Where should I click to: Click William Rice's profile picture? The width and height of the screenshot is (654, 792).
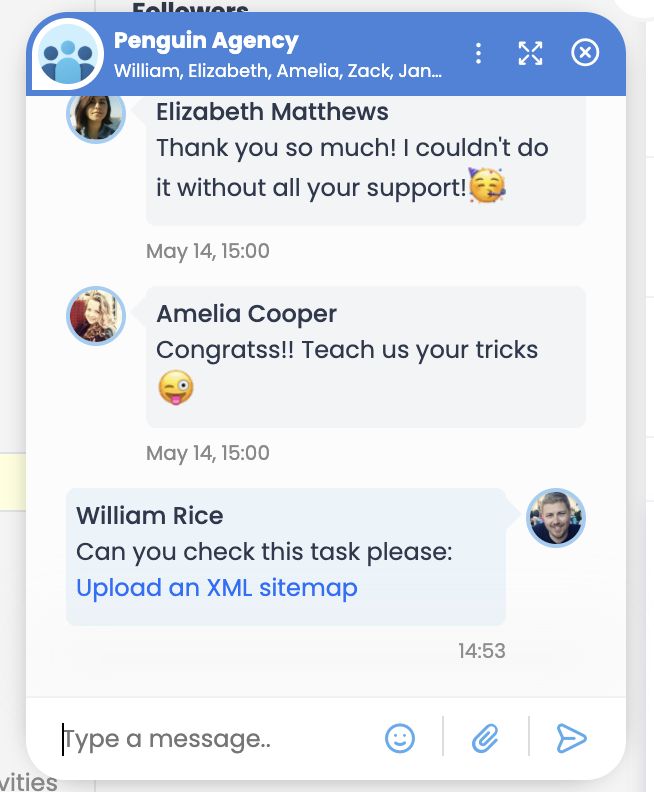555,518
